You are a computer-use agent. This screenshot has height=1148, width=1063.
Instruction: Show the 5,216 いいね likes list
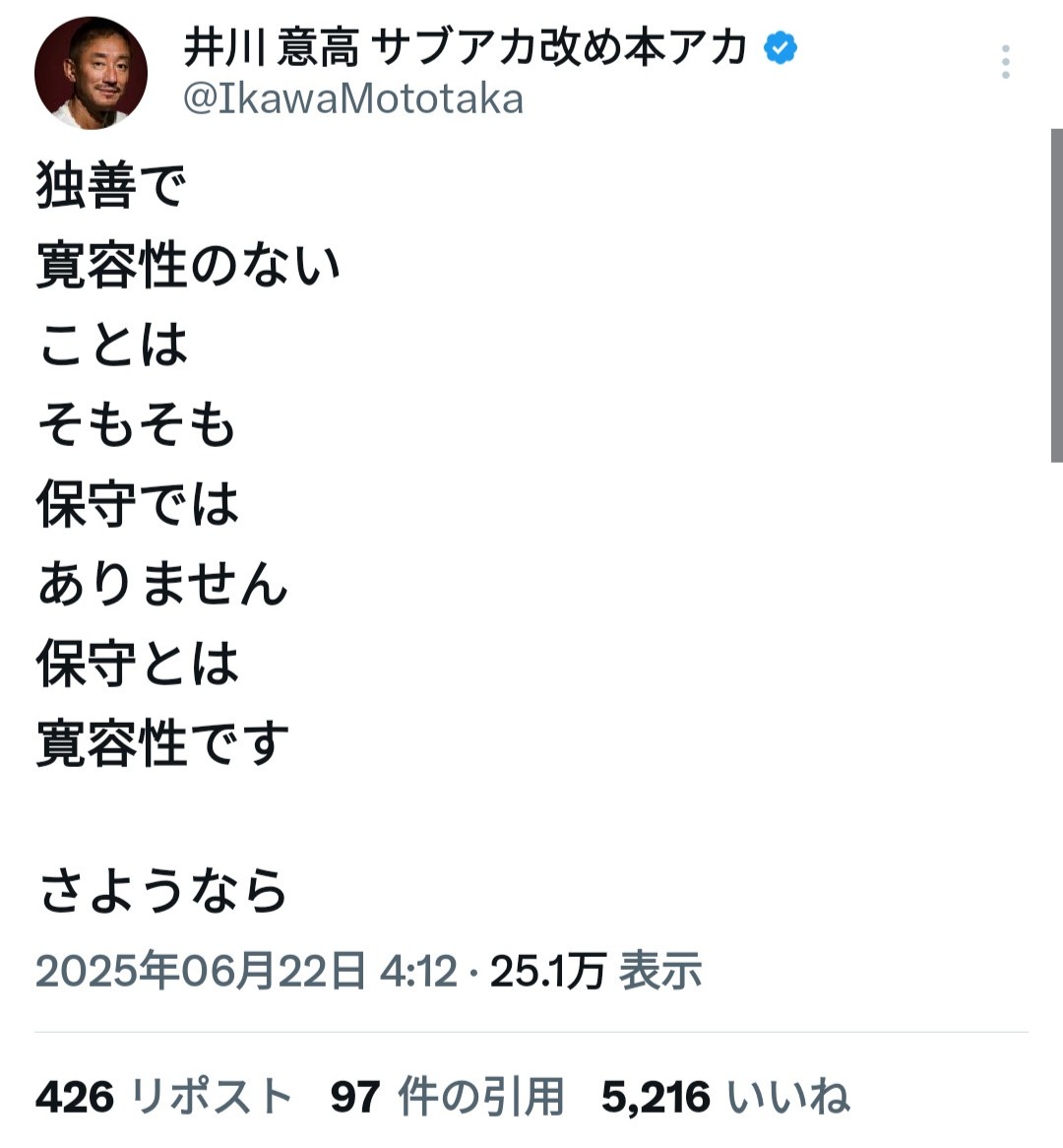click(x=724, y=1097)
